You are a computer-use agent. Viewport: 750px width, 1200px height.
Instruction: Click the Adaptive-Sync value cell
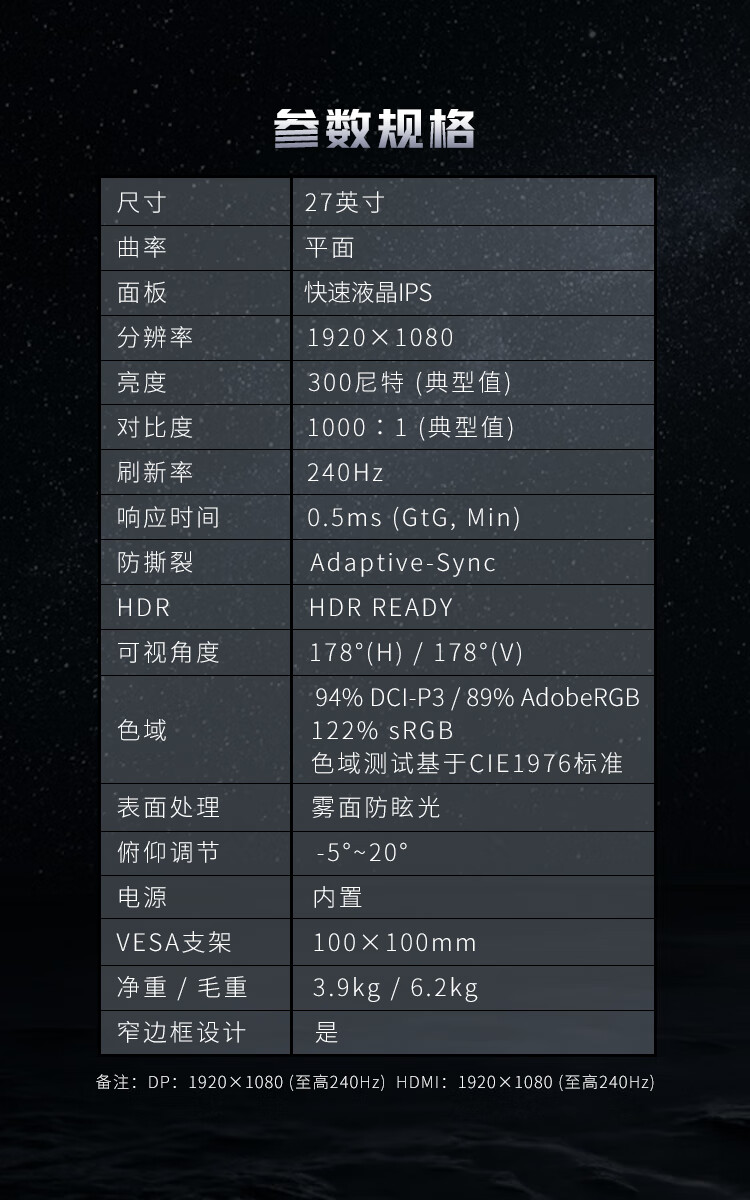[x=403, y=563]
